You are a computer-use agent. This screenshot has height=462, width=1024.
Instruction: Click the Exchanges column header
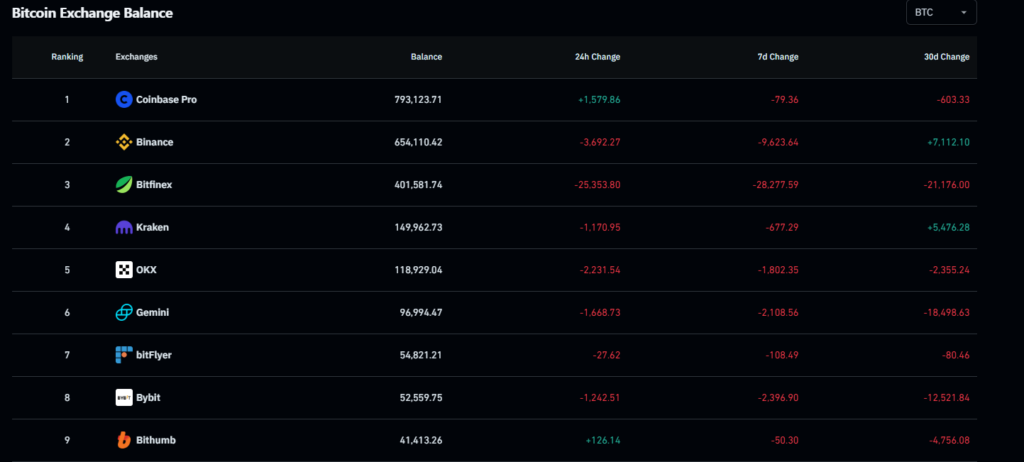tap(136, 57)
